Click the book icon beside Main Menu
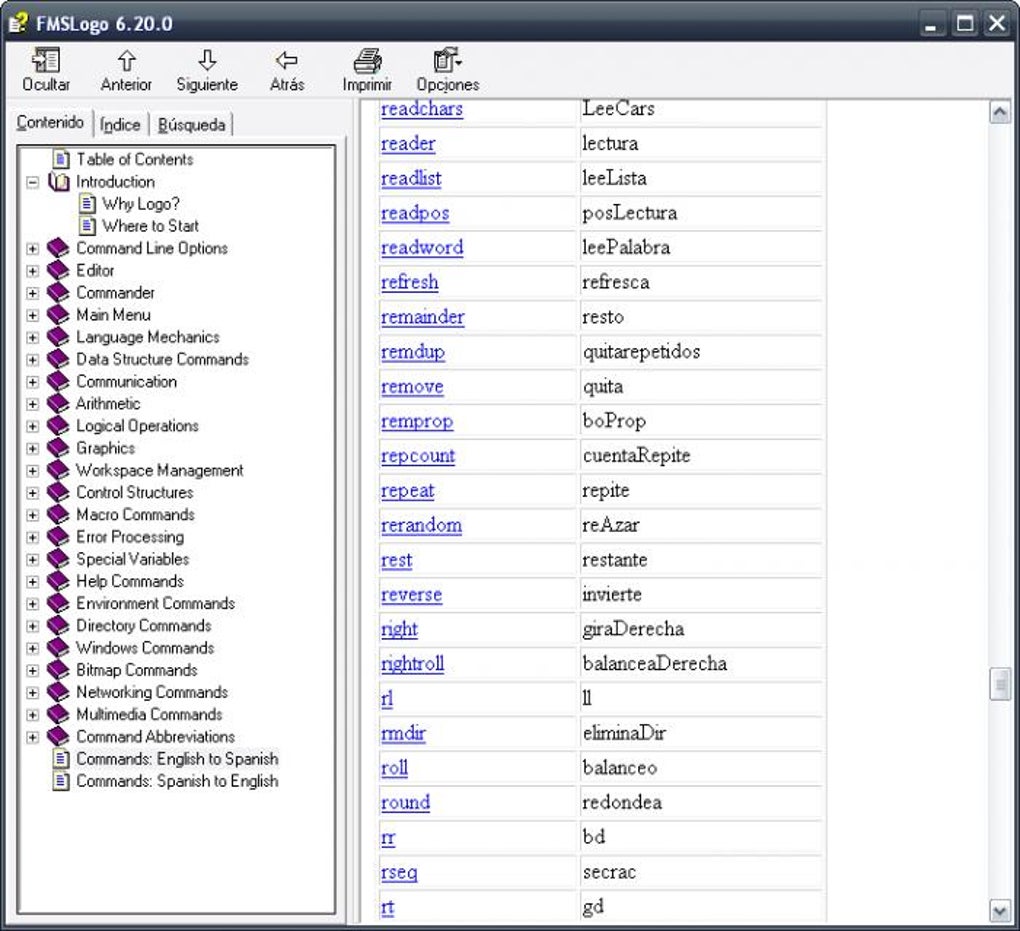 59,315
